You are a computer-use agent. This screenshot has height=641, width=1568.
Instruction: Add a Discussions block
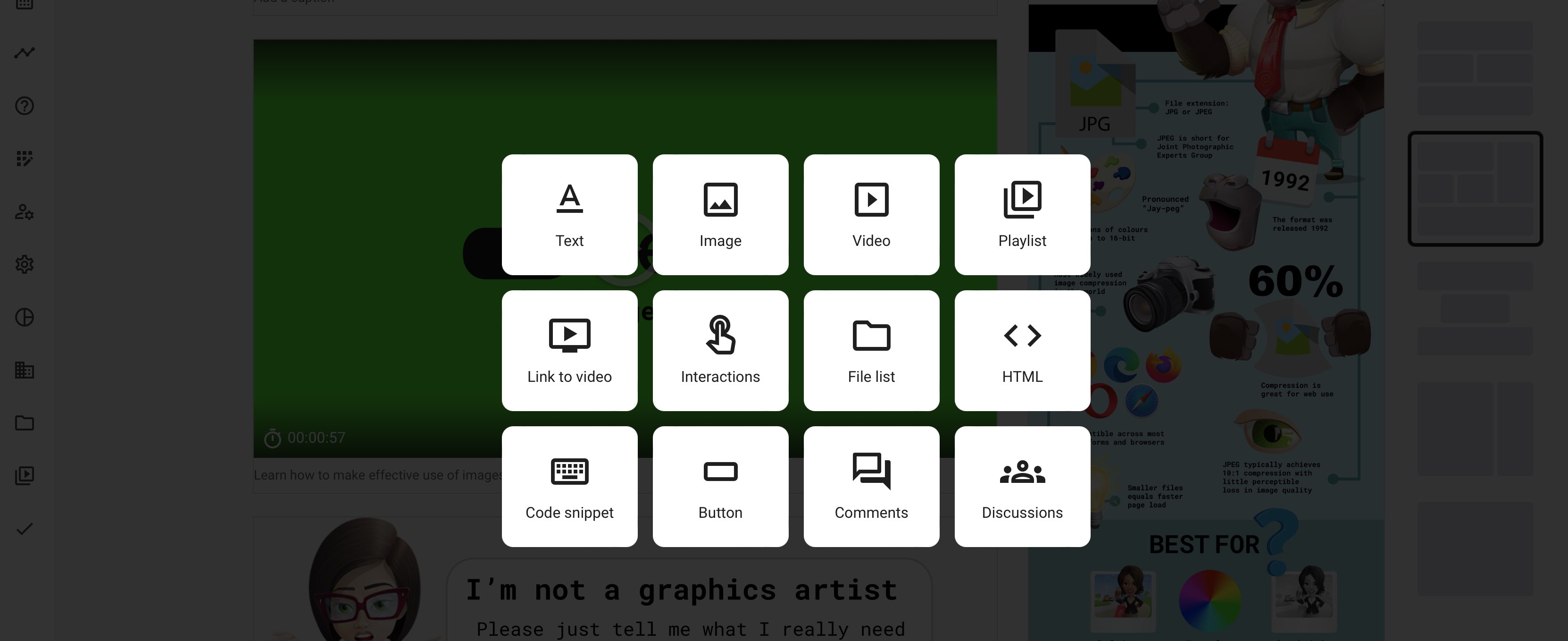coord(1022,486)
